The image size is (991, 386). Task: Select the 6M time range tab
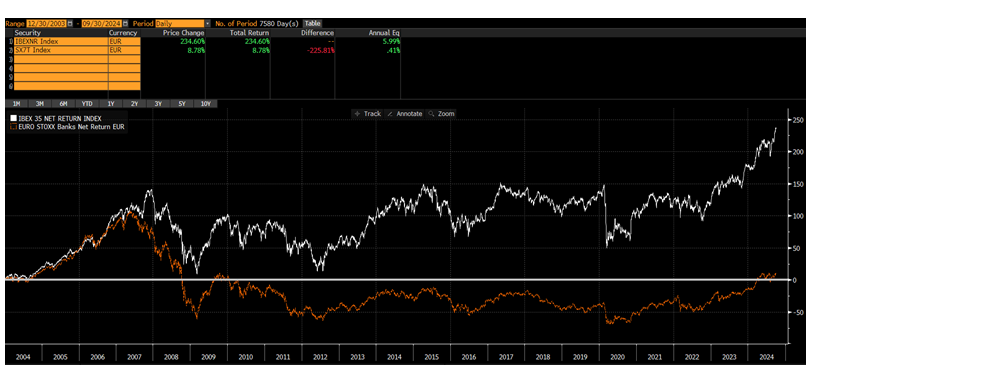[63, 104]
